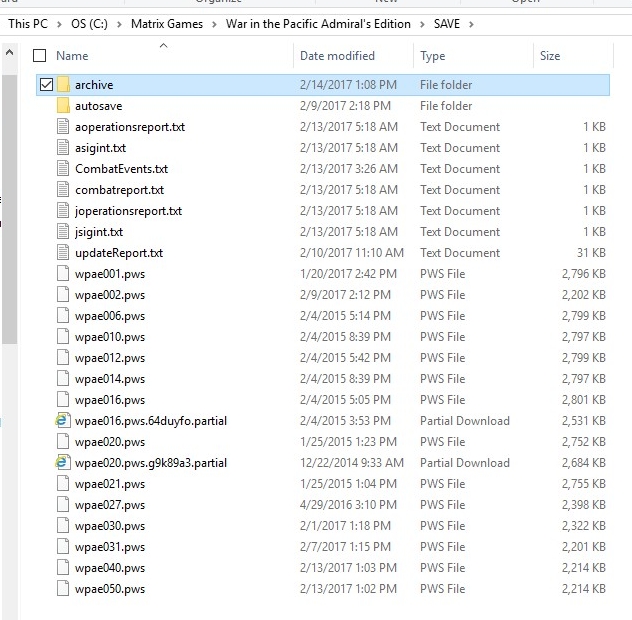The height and width of the screenshot is (620, 632).
Task: Select file name wpae016.pws.64duyfo.partial
Action: click(151, 420)
